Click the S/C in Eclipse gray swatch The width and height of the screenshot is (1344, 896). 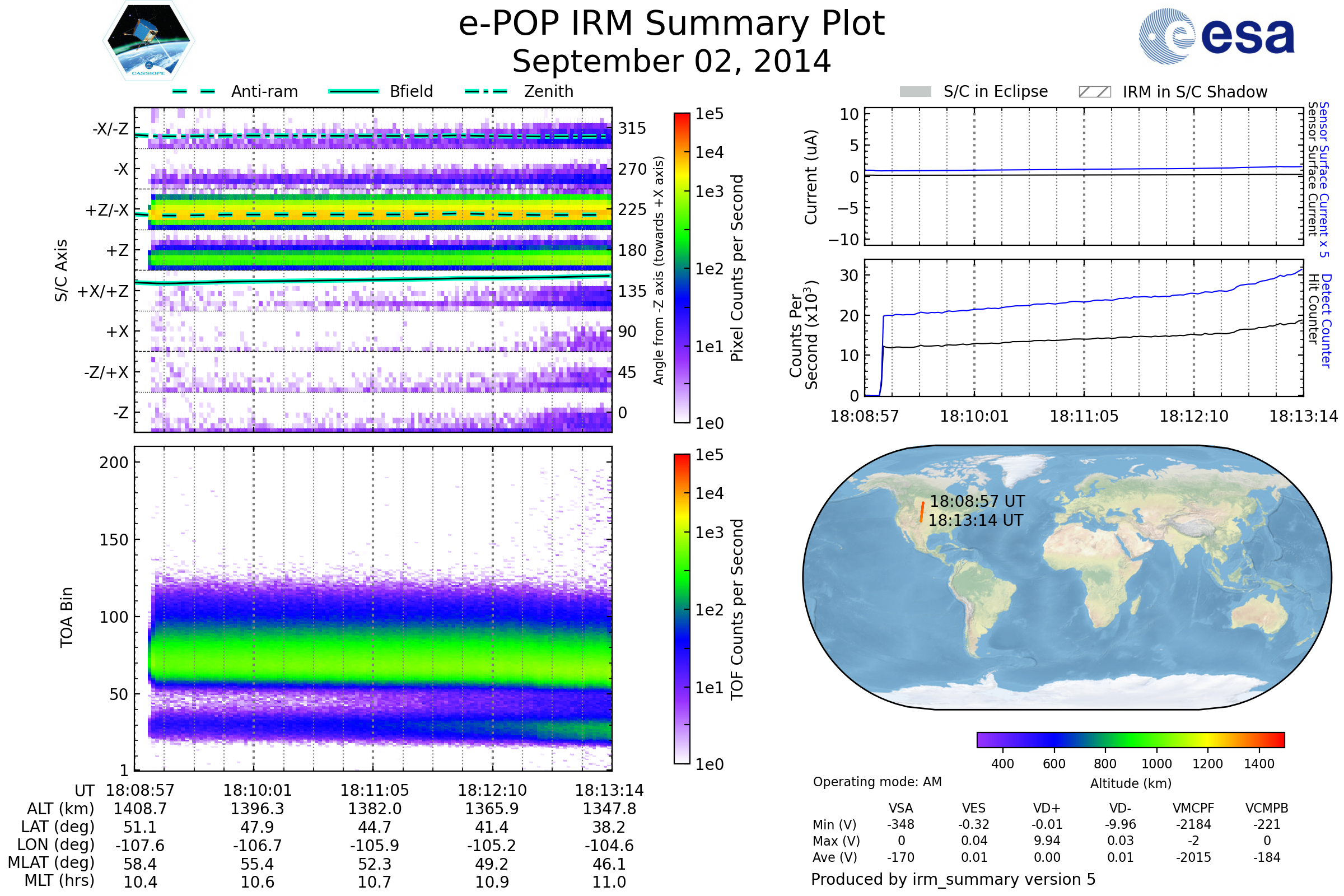[x=916, y=92]
